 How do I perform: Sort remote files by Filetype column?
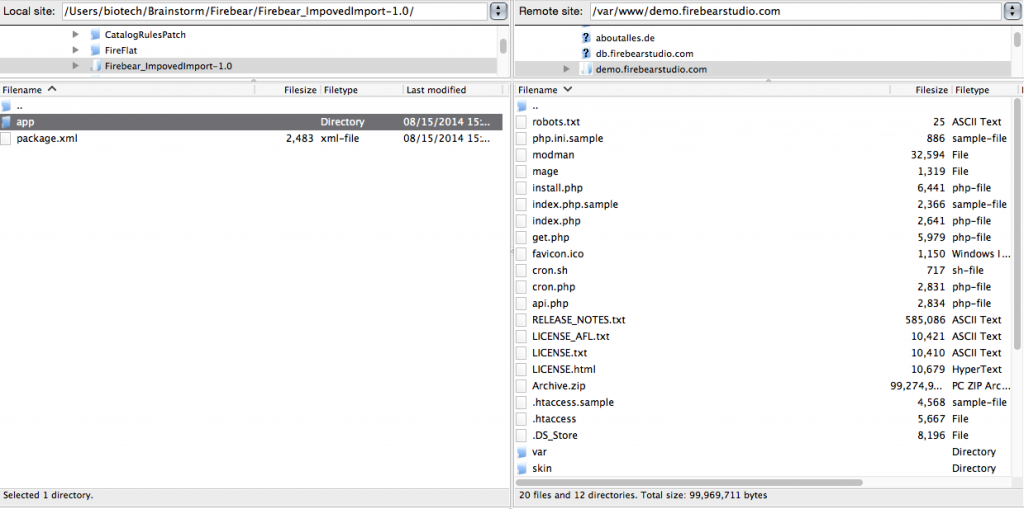tap(984, 90)
